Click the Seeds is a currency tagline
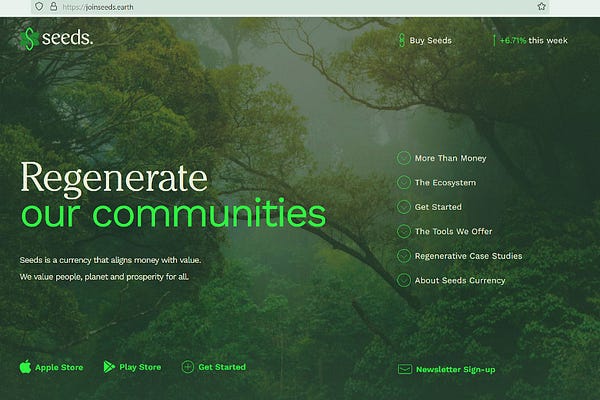Screen dimensions: 600x400 pyautogui.click(x=110, y=260)
